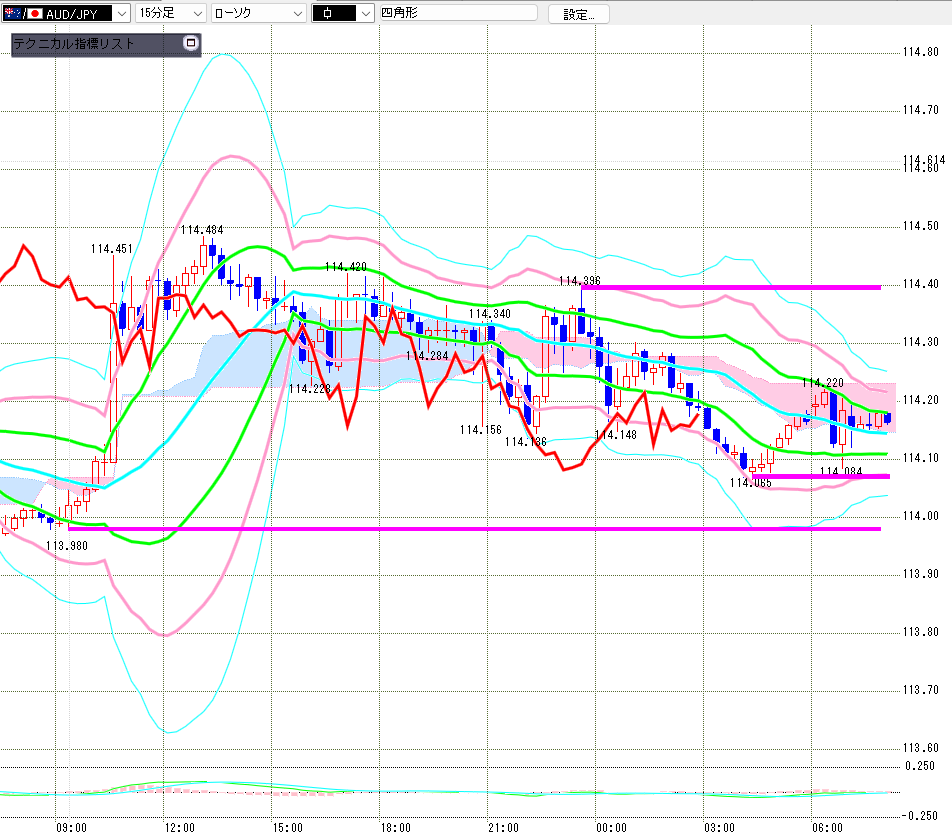
Task: Expand the candle color style dropdown arrow
Action: coord(365,13)
